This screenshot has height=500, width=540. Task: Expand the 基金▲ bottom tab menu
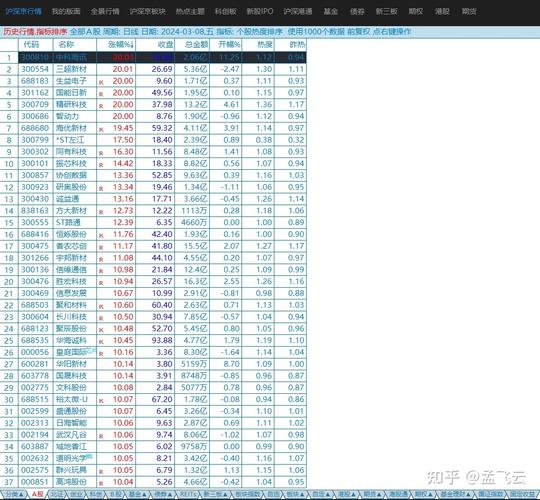(137, 494)
